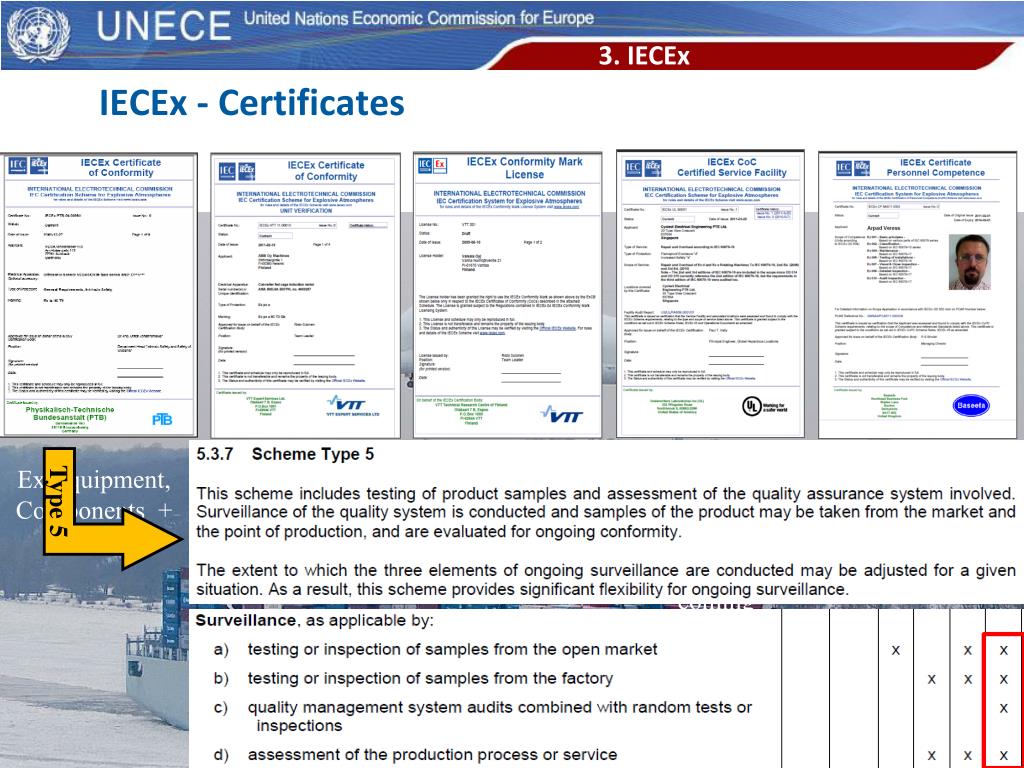The width and height of the screenshot is (1024, 768).
Task: Click the IEC logo on the Unit Verification certificate
Action: (227, 171)
